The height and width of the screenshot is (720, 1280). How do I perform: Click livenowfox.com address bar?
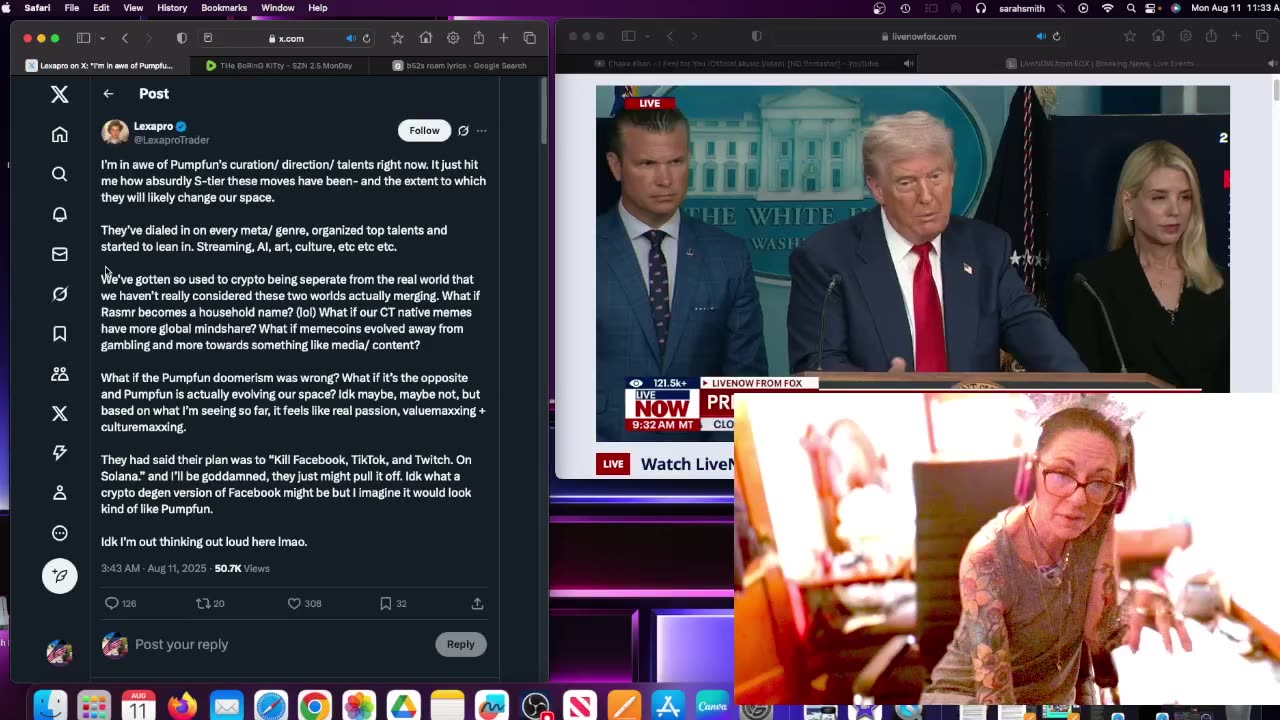pyautogui.click(x=918, y=36)
